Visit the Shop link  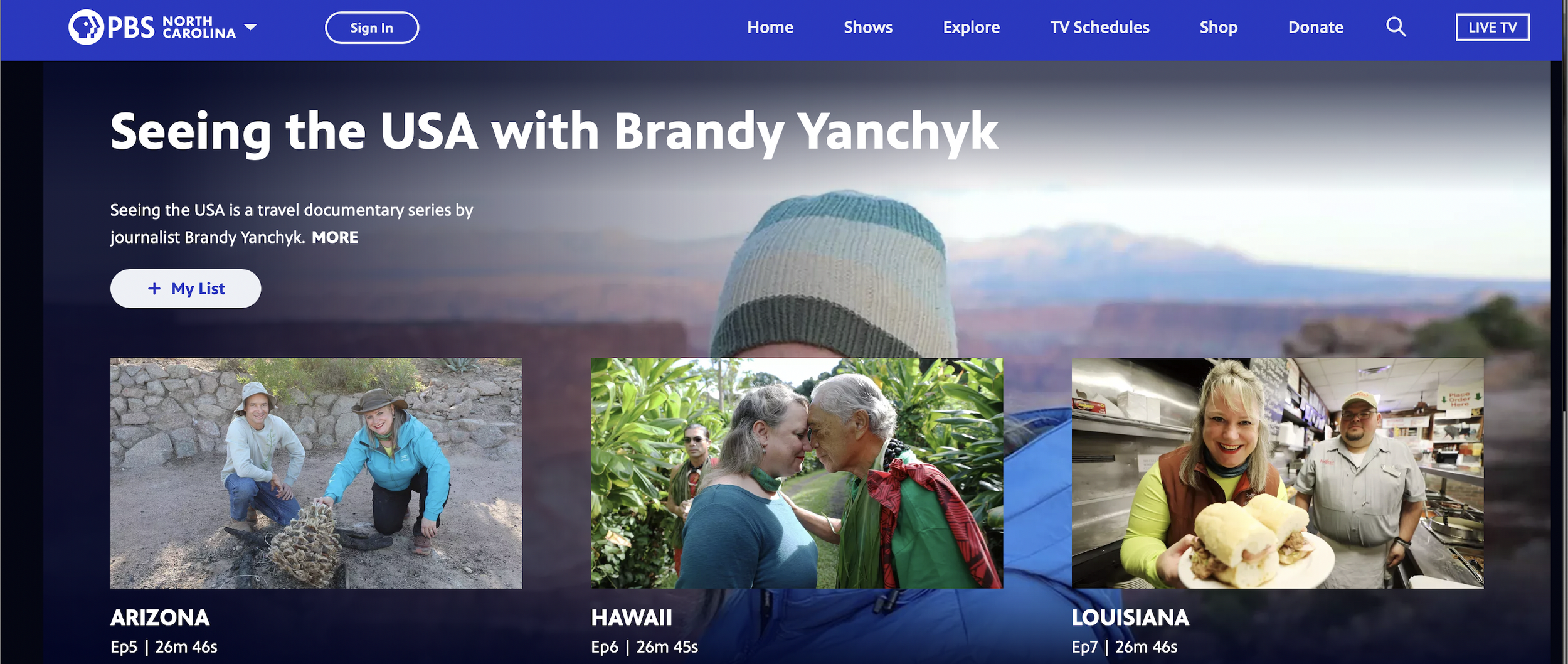1219,28
